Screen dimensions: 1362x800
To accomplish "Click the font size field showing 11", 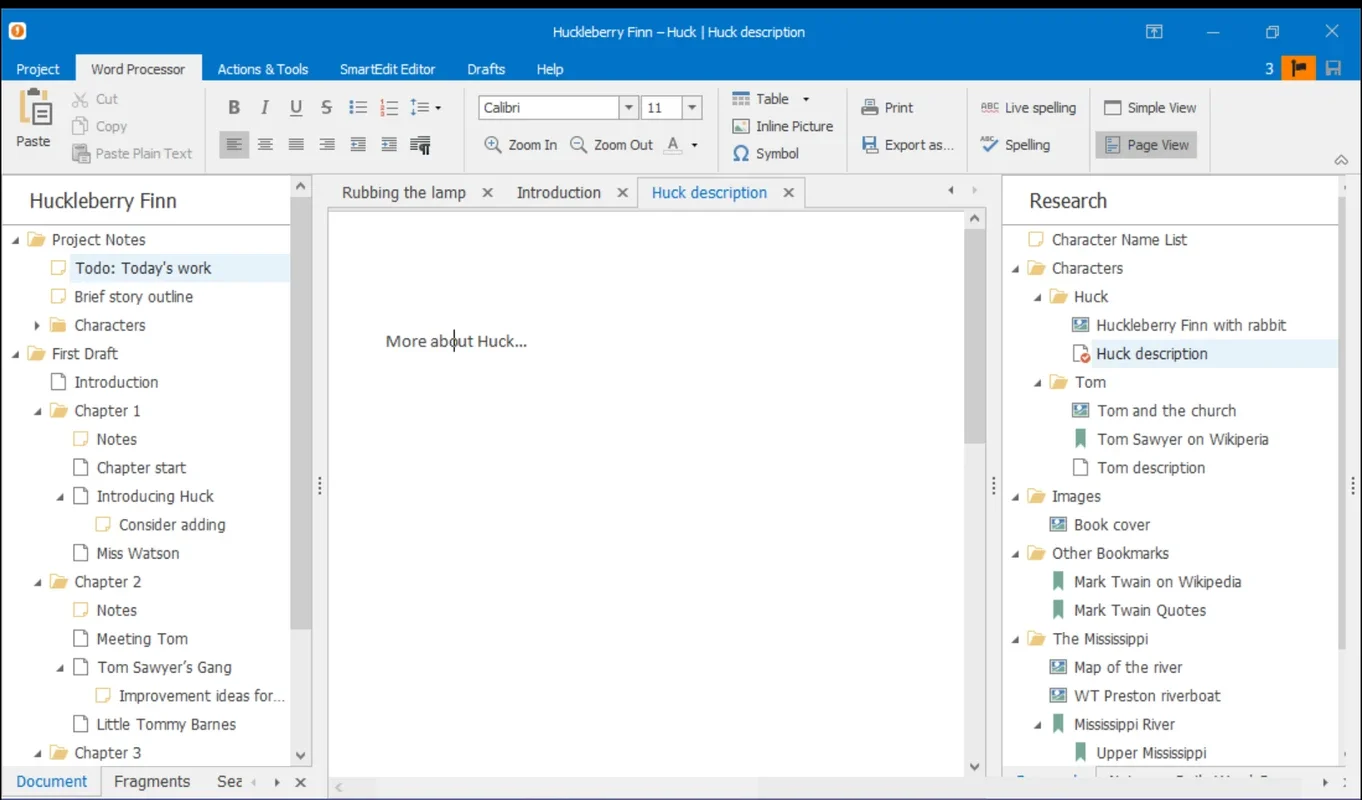I will coord(662,108).
